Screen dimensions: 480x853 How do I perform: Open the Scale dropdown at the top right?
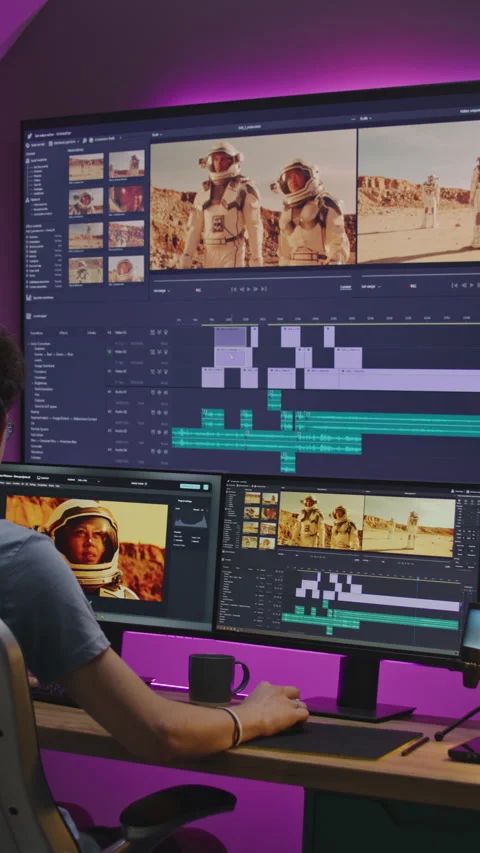[364, 118]
